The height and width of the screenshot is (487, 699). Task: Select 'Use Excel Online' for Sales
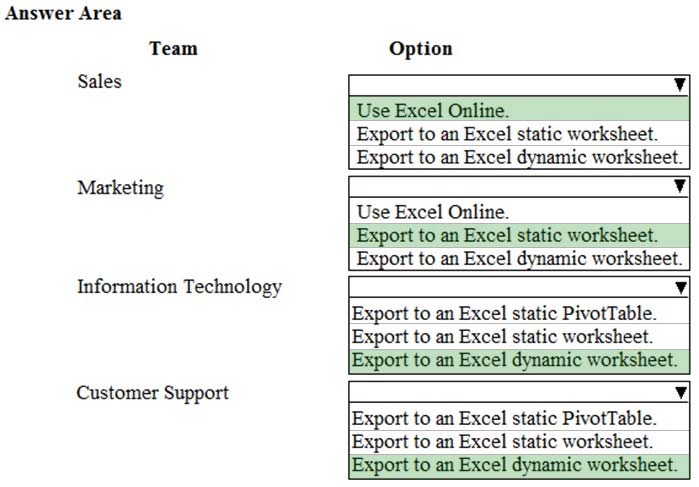519,110
